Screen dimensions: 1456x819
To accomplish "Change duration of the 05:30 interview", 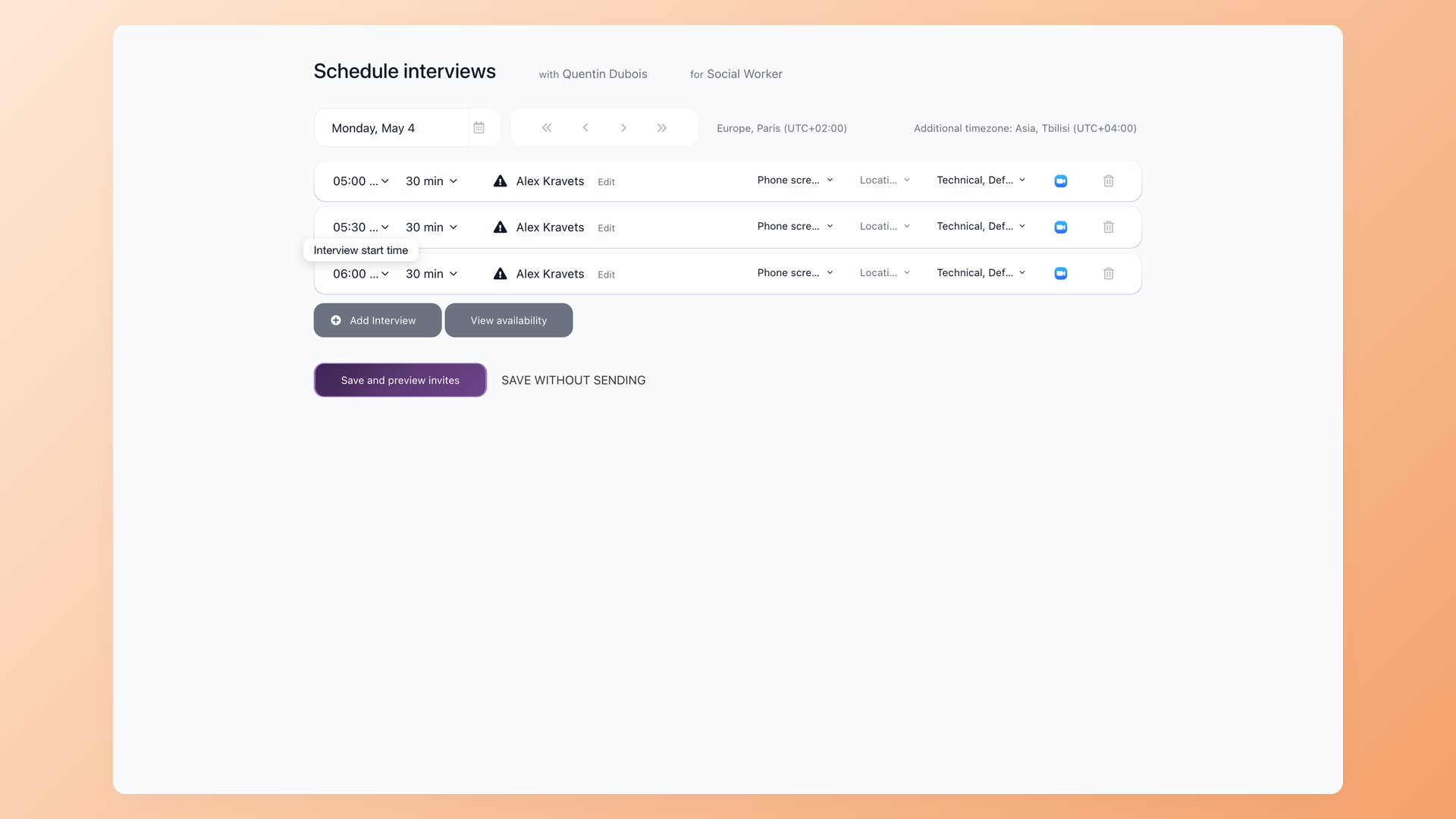I will 431,227.
